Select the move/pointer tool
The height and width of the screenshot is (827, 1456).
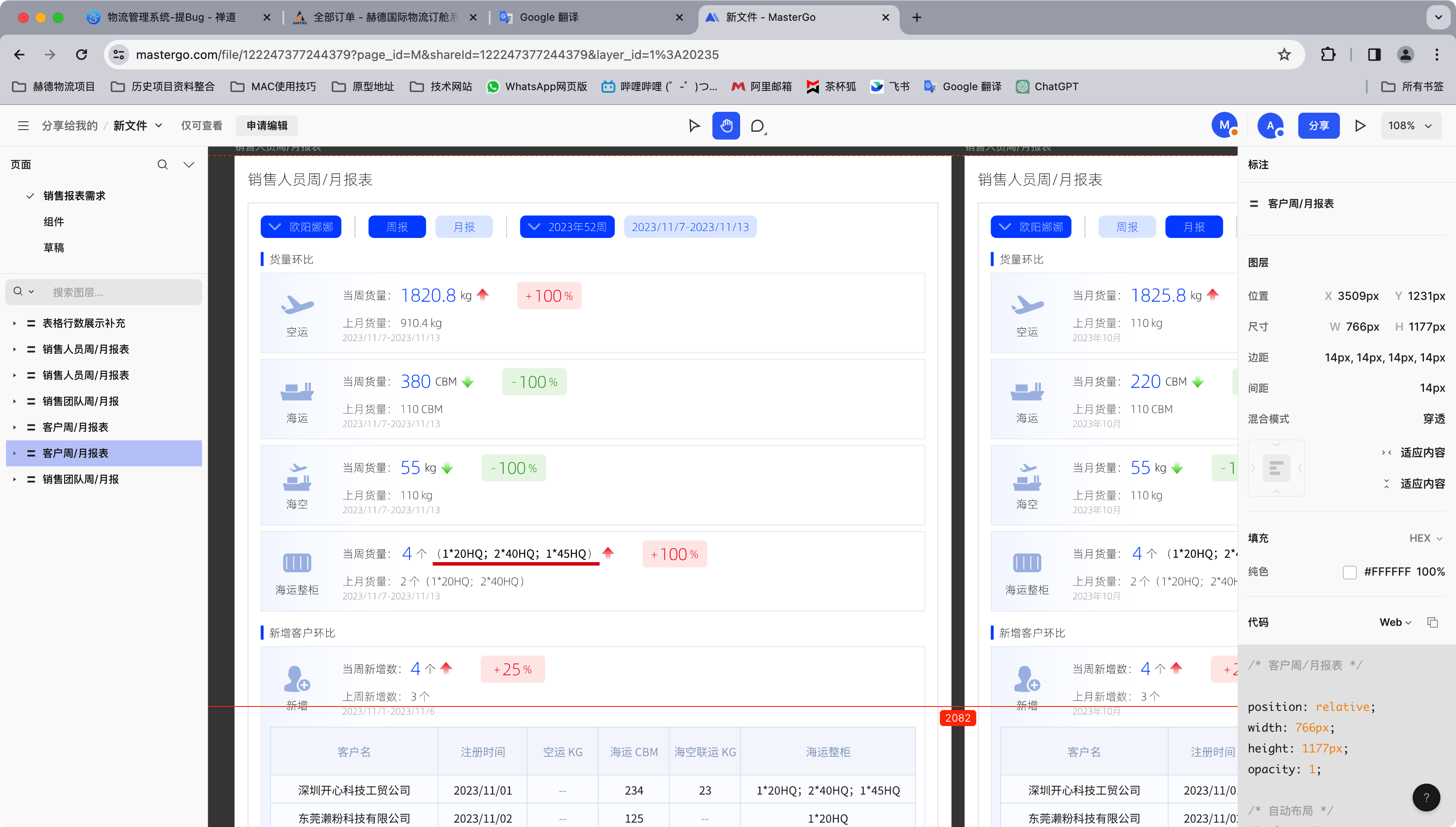[694, 126]
